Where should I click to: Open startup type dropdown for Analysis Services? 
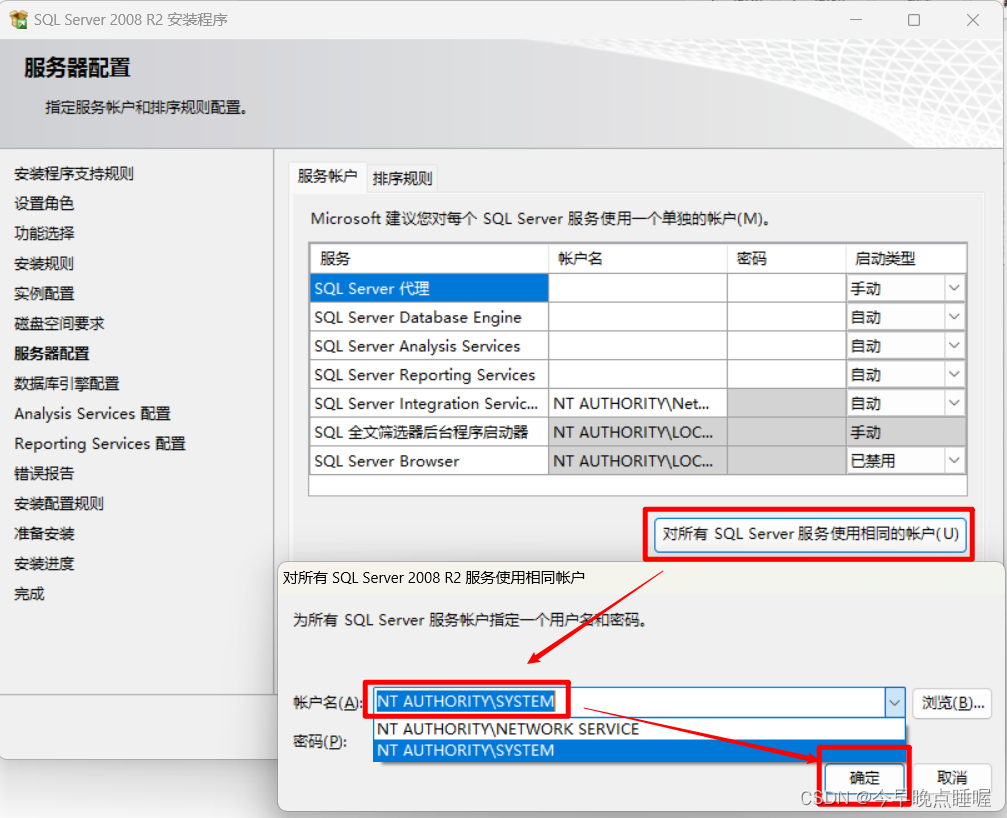[954, 345]
